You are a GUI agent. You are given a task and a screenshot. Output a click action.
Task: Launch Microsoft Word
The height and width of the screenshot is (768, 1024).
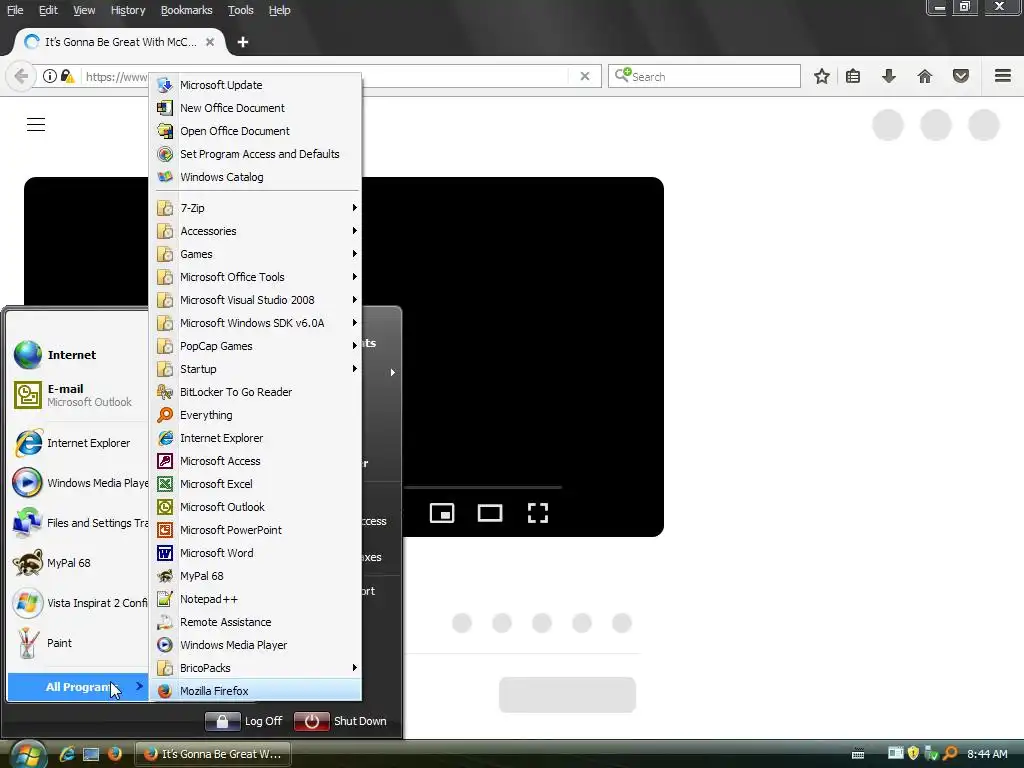(x=255, y=553)
